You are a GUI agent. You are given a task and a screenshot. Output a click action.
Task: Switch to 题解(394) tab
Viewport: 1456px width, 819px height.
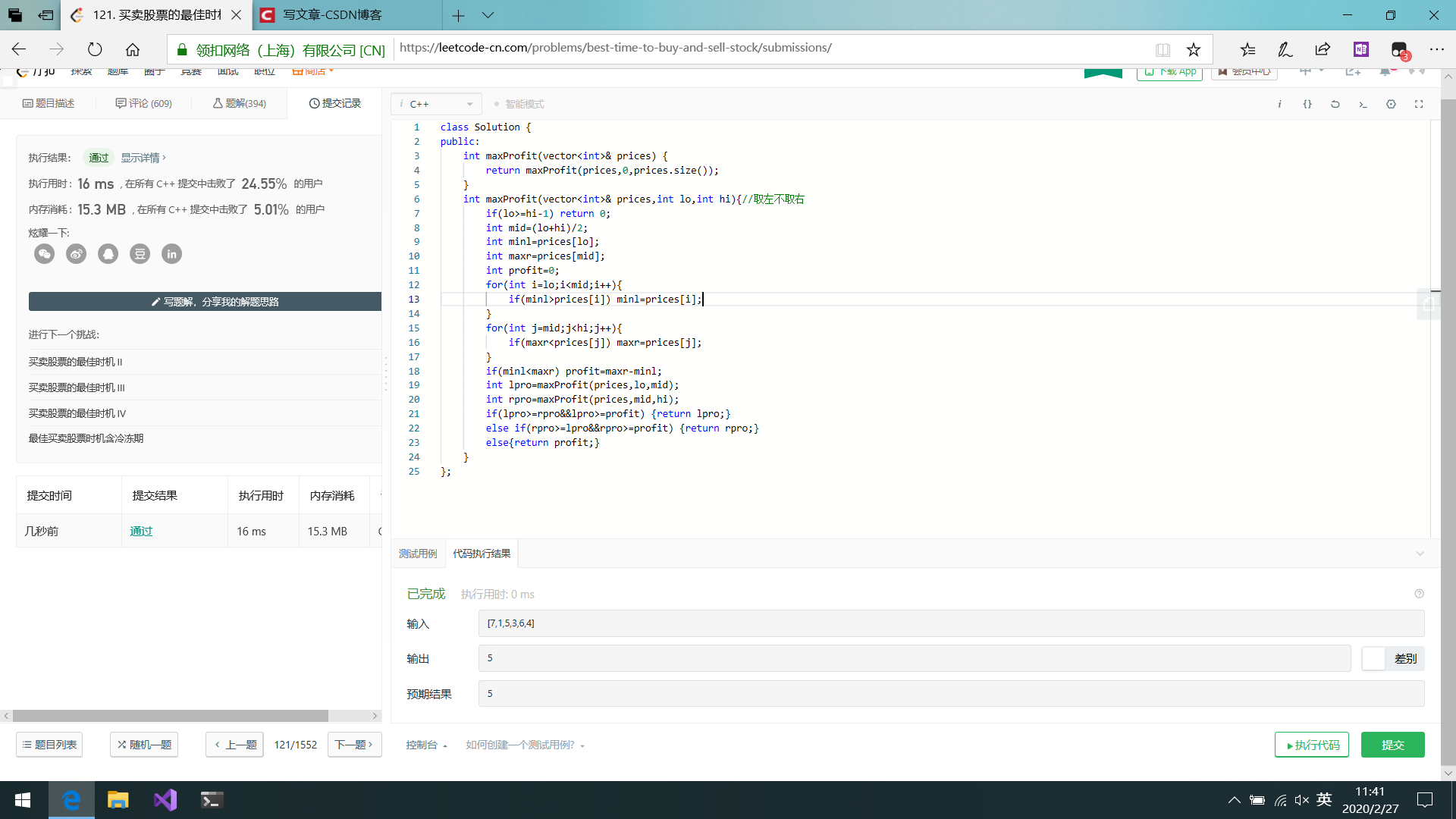(240, 103)
